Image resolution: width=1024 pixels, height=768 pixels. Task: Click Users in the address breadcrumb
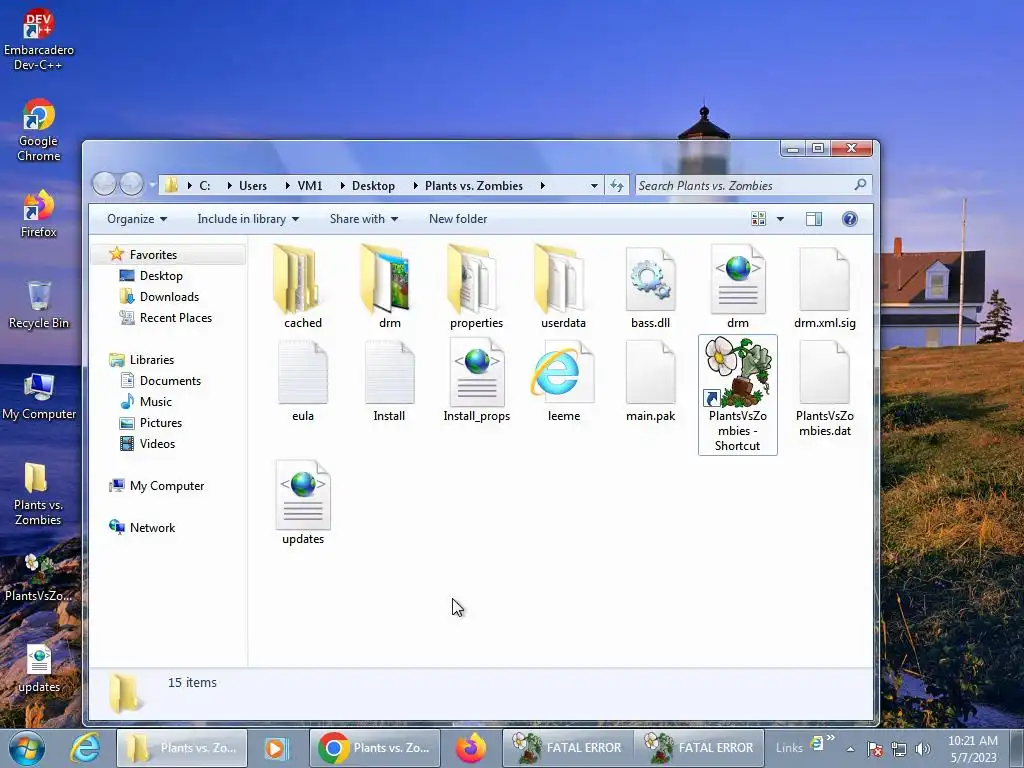[253, 185]
